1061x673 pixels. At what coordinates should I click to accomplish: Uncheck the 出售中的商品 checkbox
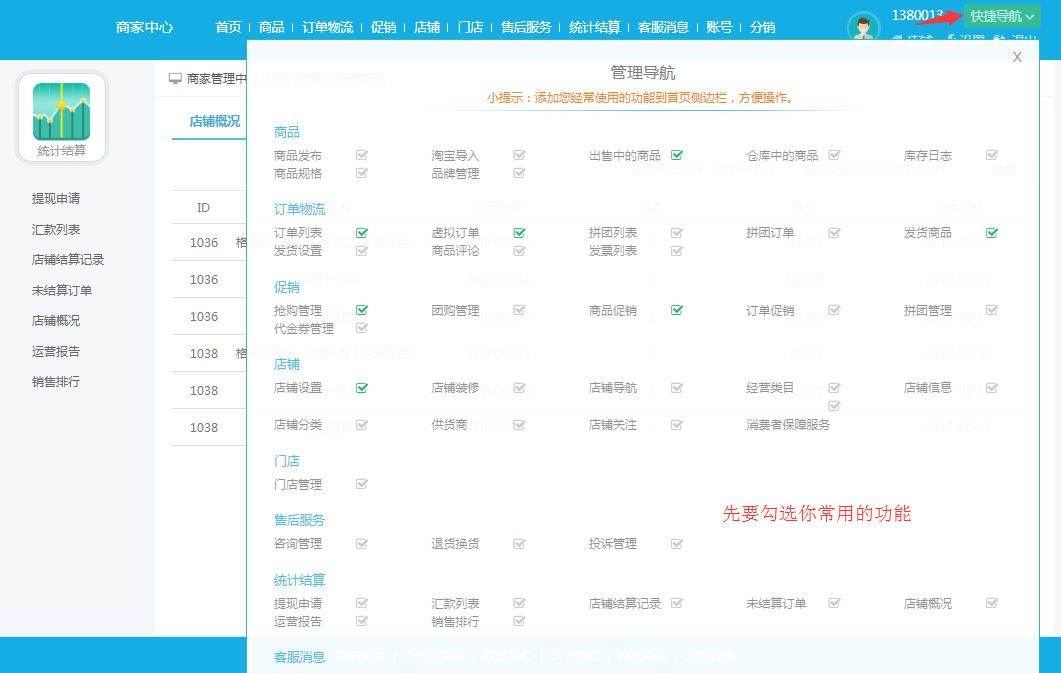click(x=677, y=155)
